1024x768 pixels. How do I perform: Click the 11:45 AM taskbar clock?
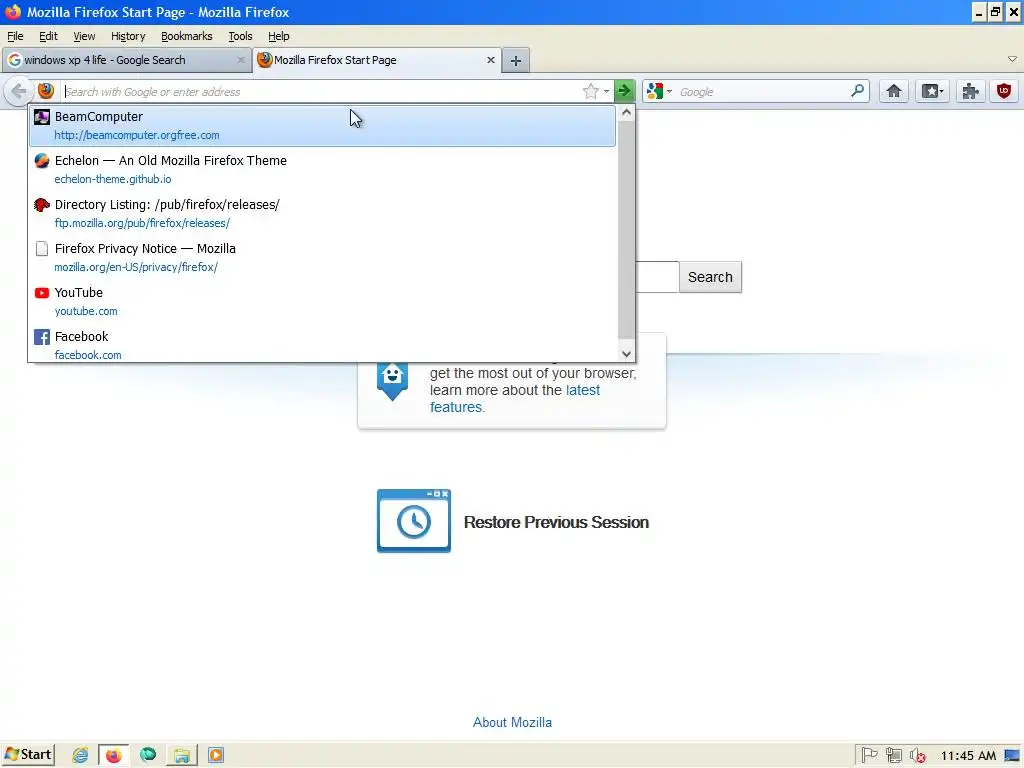point(968,756)
